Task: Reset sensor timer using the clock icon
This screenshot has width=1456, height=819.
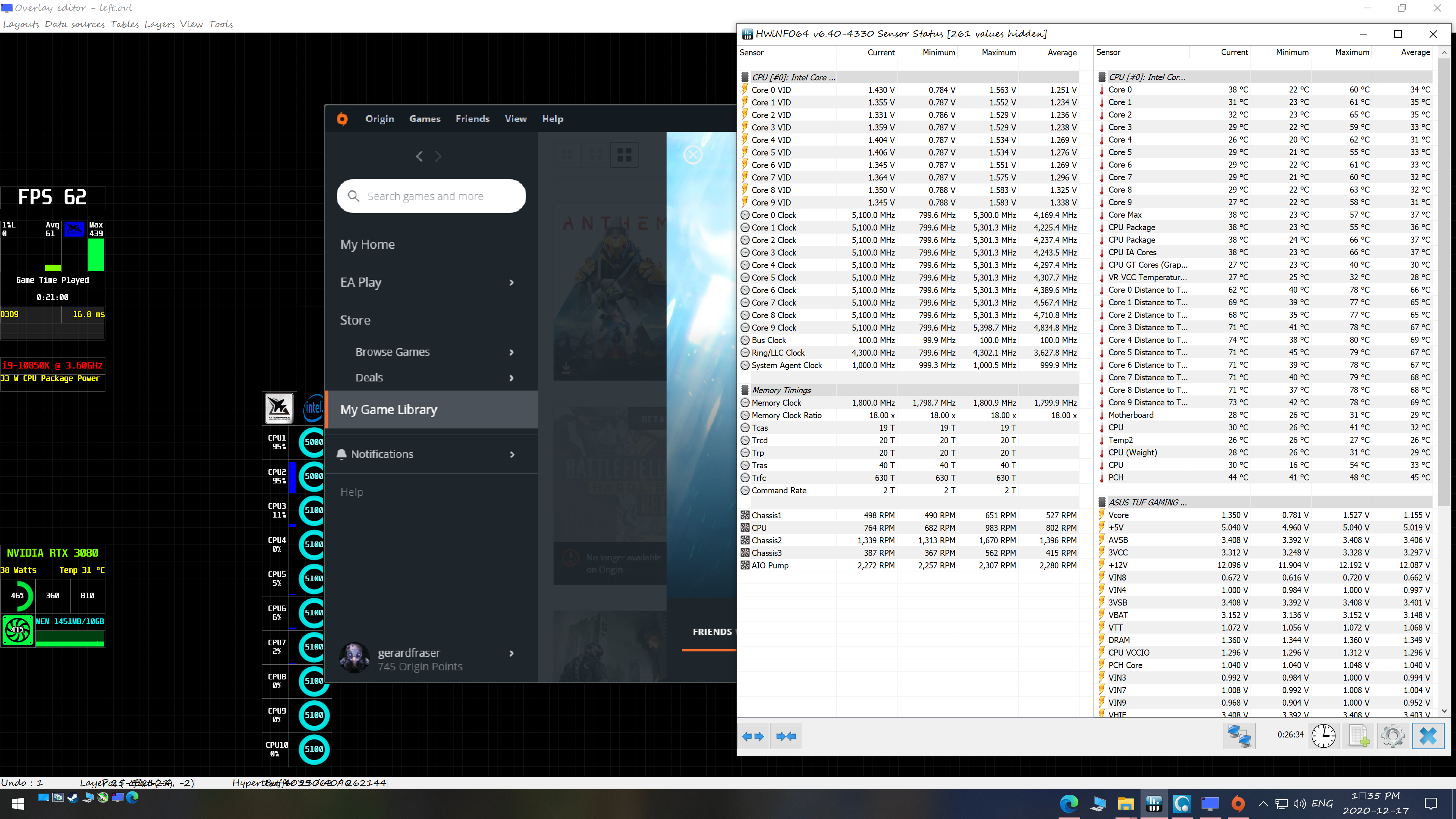Action: pos(1323,736)
